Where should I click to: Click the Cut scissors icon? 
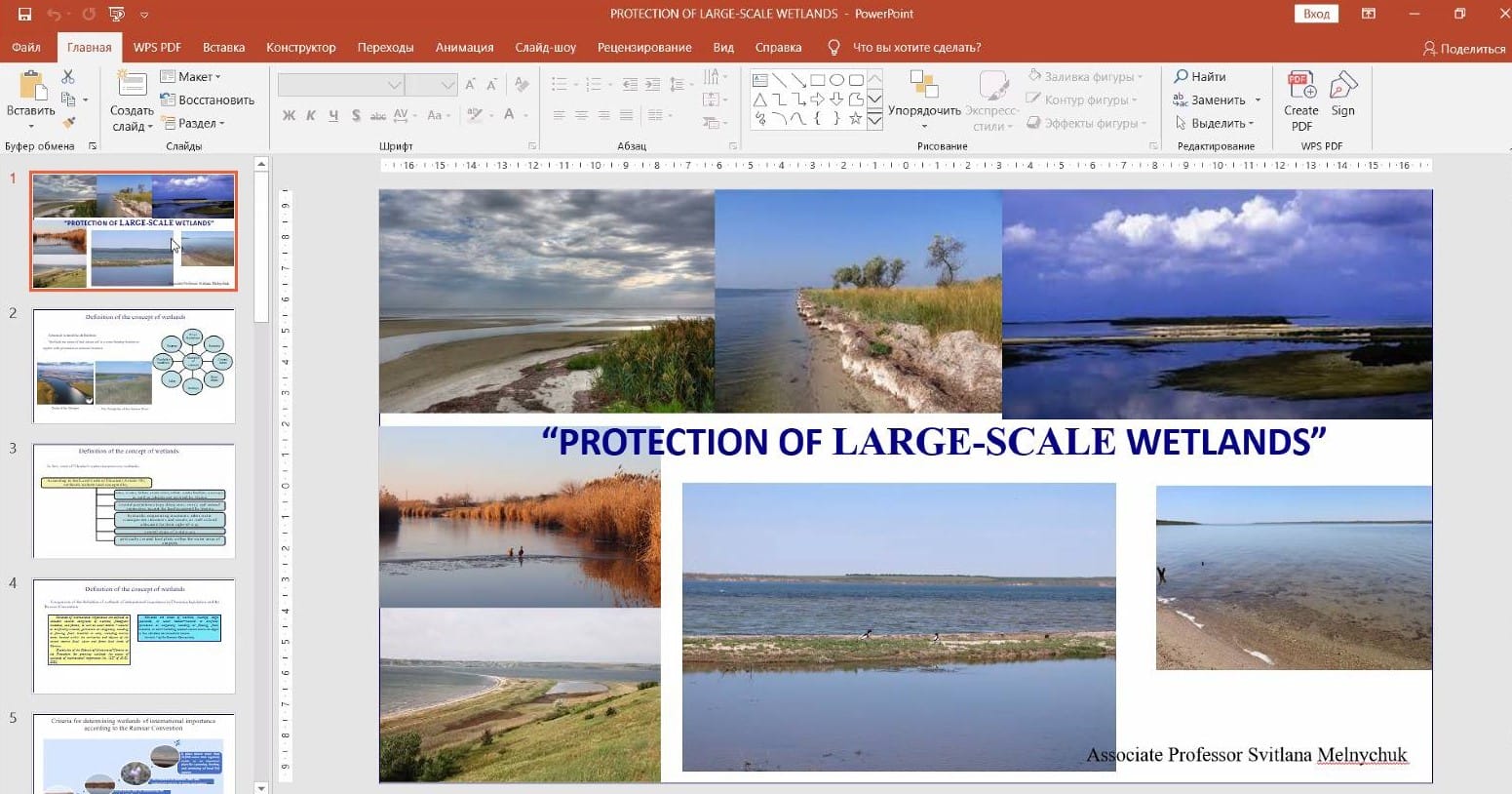click(x=68, y=77)
